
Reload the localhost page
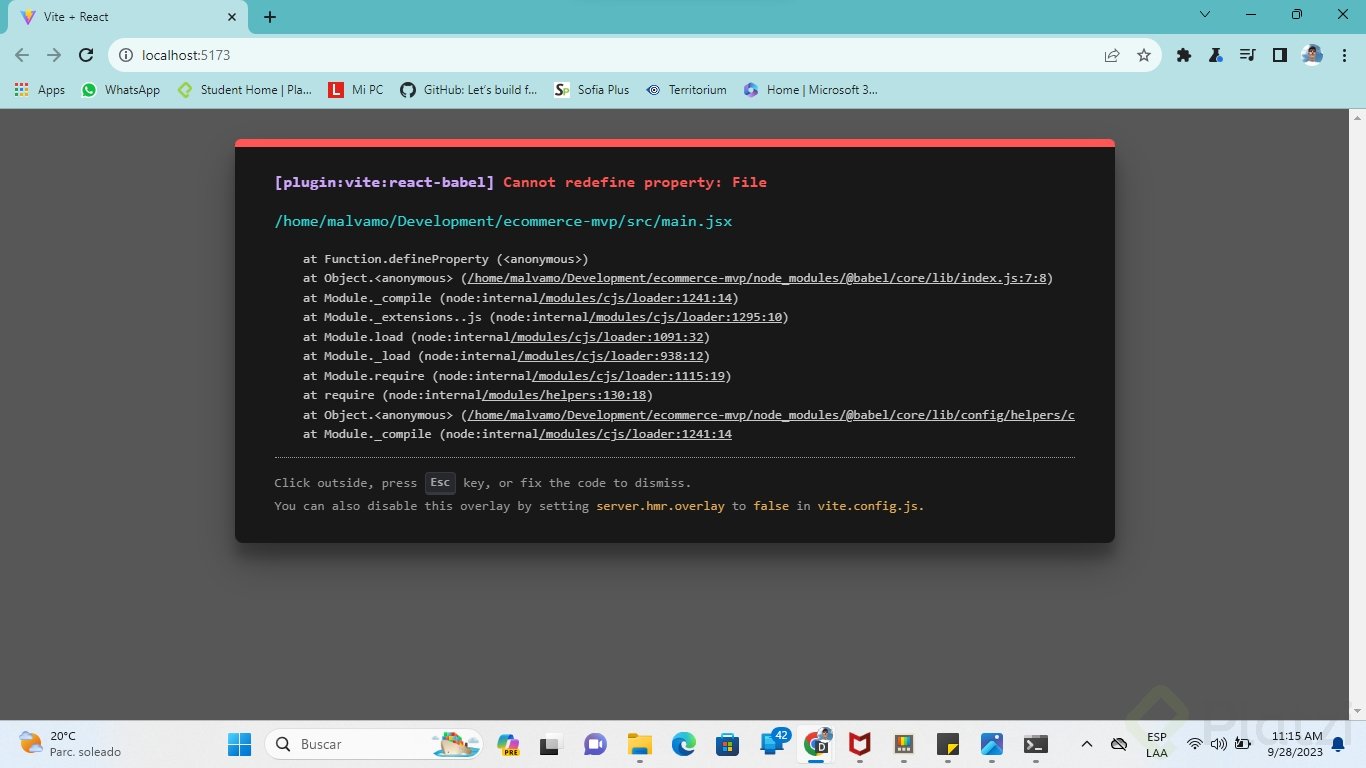pyautogui.click(x=86, y=56)
